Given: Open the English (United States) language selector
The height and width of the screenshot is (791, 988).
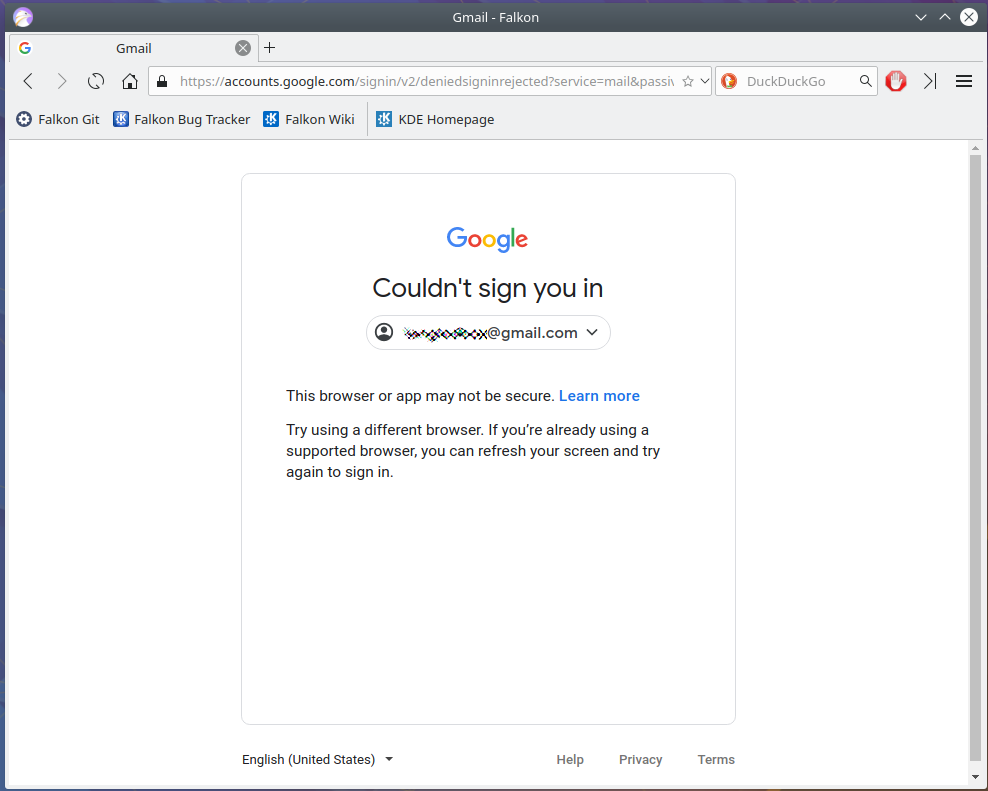Looking at the screenshot, I should tap(317, 759).
